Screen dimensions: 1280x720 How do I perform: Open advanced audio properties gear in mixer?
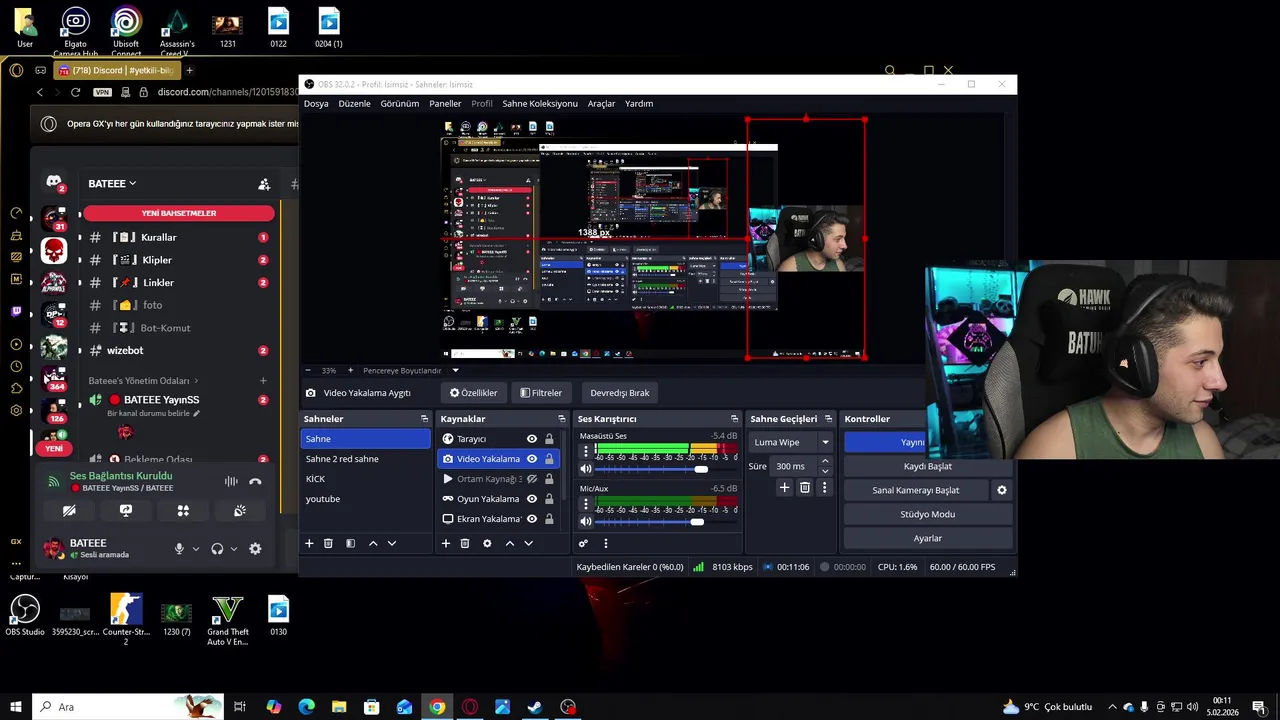click(583, 543)
